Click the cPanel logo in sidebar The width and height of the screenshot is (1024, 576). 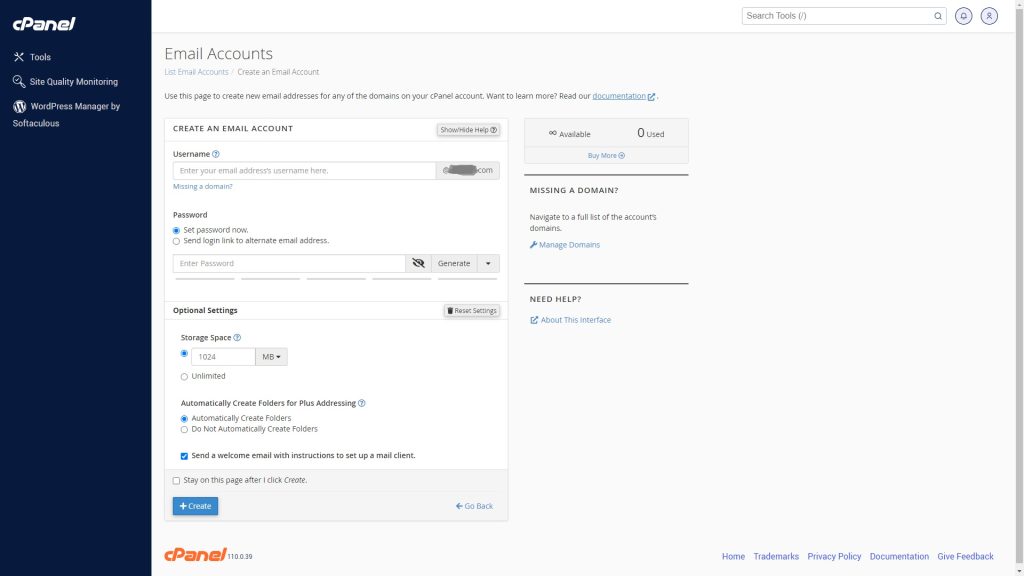click(44, 23)
